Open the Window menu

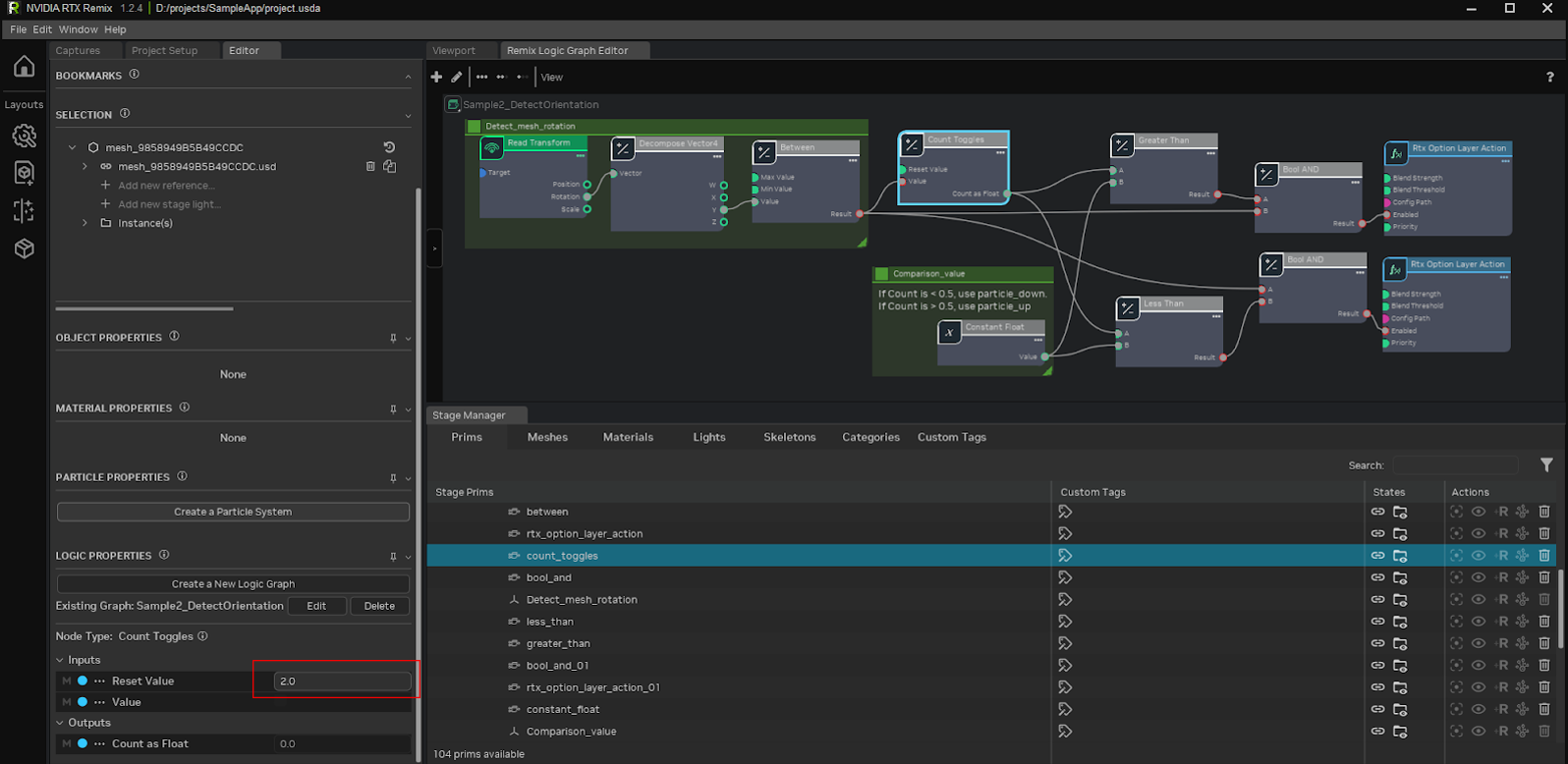(78, 29)
